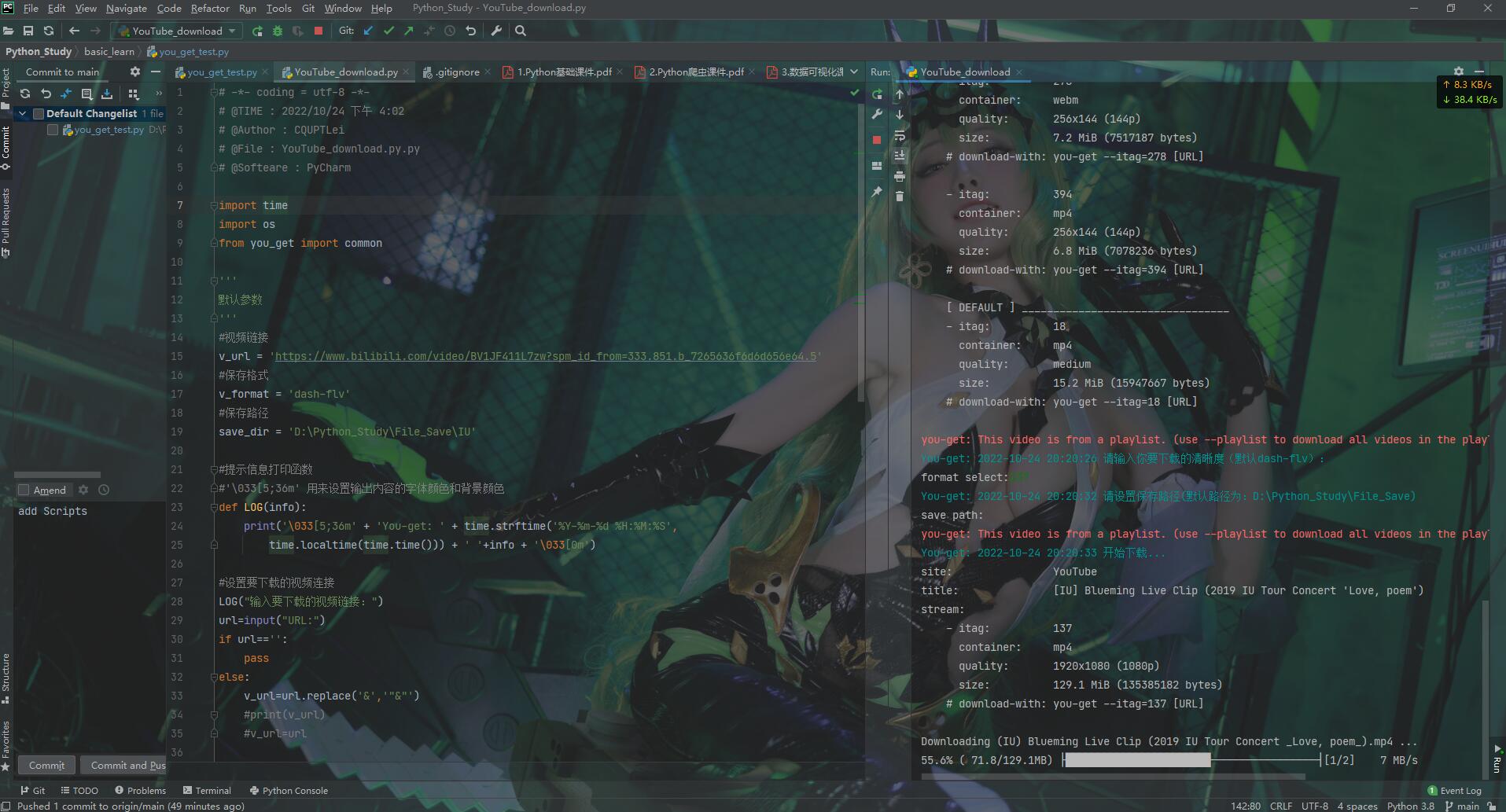Screen dimensions: 1506x812
Task: Open Python Console tool window
Action: [289, 791]
